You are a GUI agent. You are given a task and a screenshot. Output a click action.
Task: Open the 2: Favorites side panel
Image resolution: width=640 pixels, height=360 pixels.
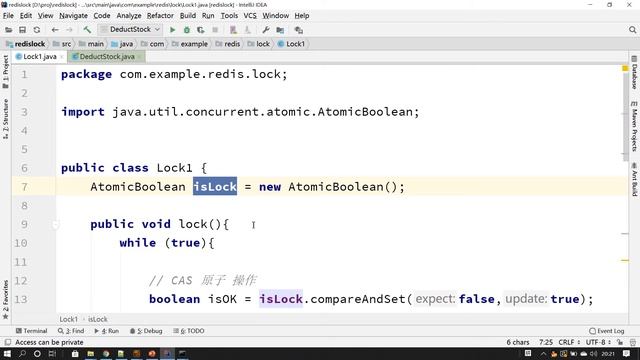point(5,299)
